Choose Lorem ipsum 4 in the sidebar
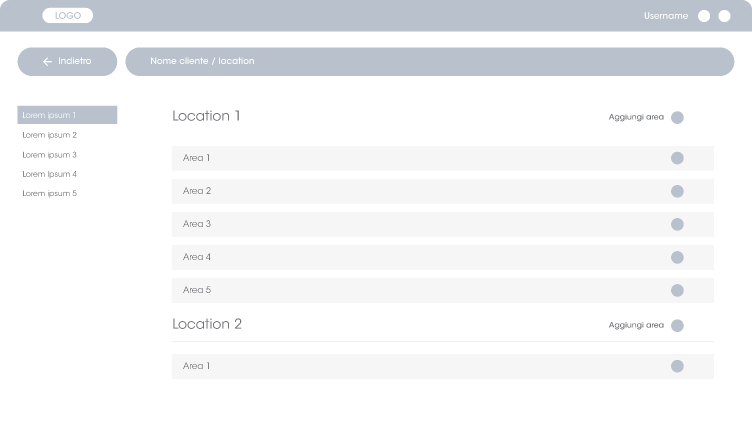 (50, 174)
